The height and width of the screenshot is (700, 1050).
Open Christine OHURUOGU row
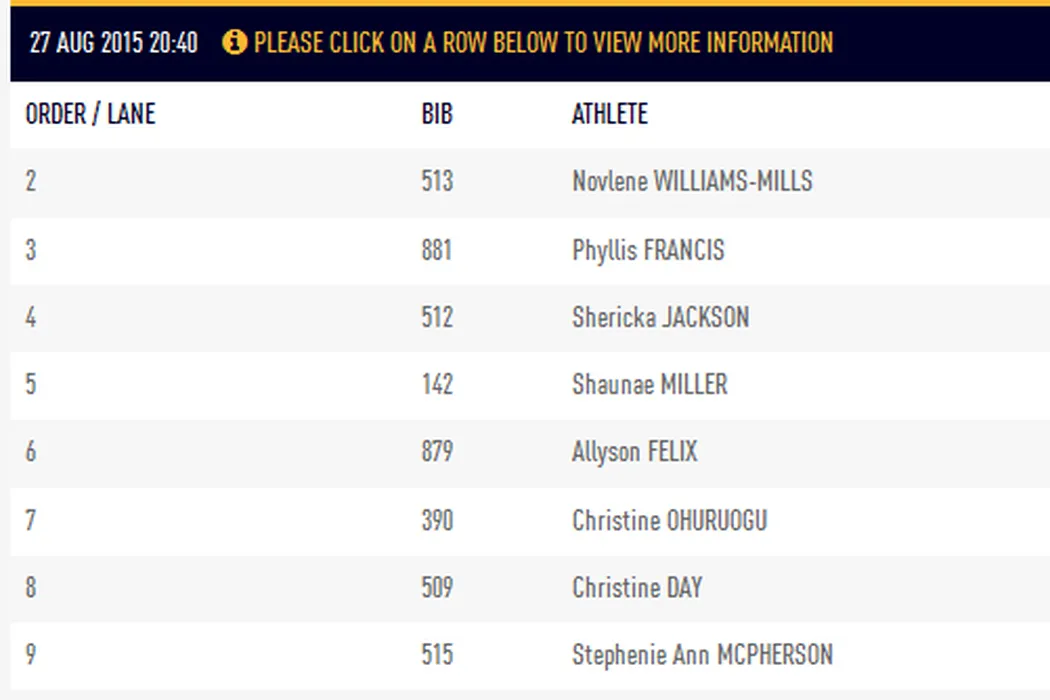pos(669,520)
